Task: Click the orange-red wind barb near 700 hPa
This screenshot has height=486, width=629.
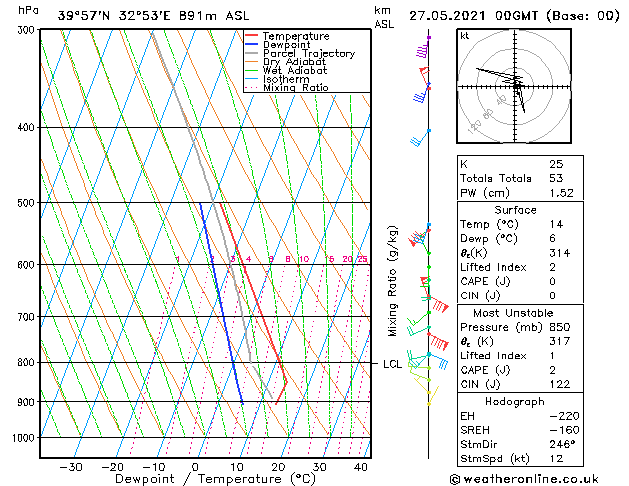Action: [x=438, y=305]
